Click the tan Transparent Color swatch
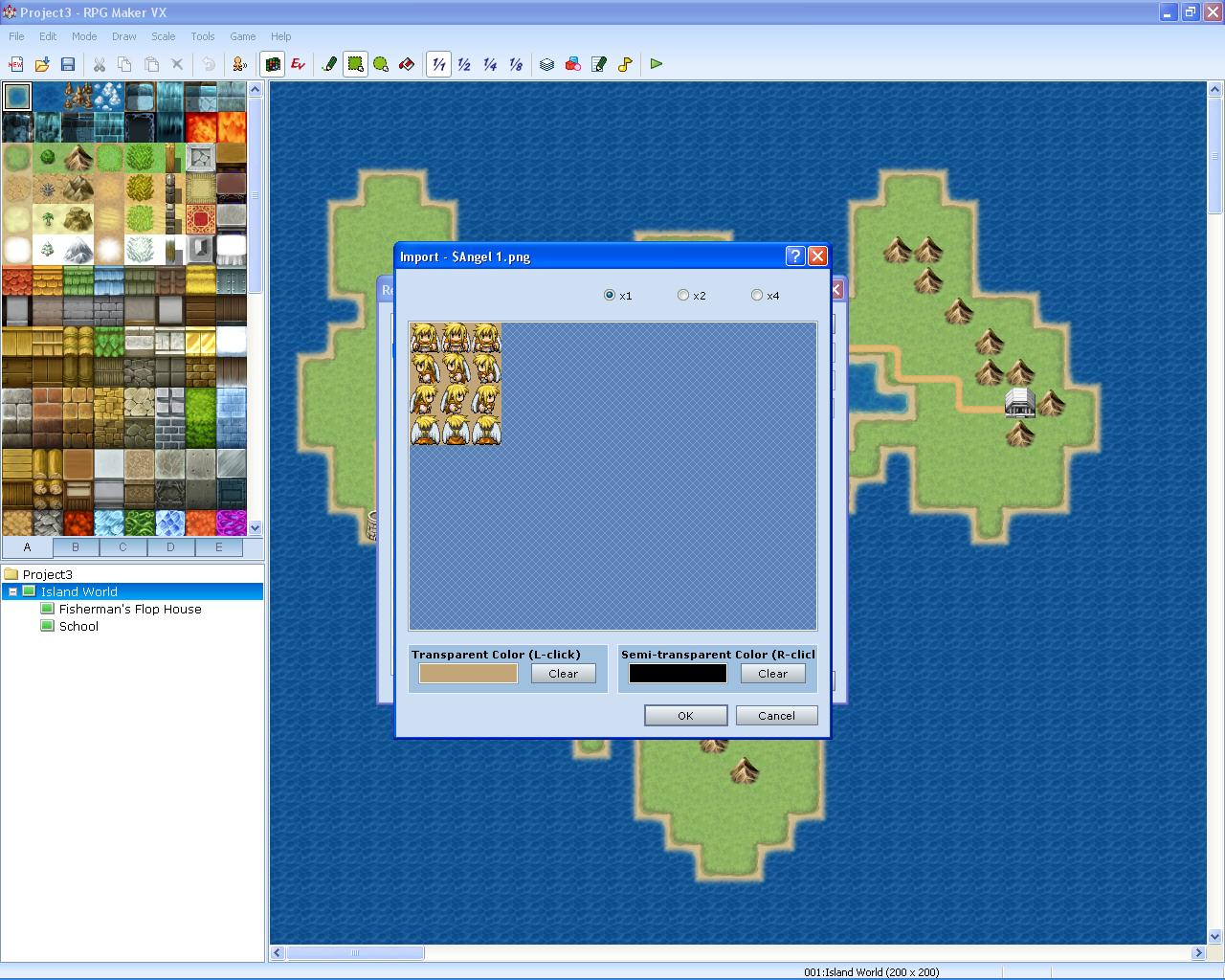The width and height of the screenshot is (1225, 980). [x=468, y=674]
